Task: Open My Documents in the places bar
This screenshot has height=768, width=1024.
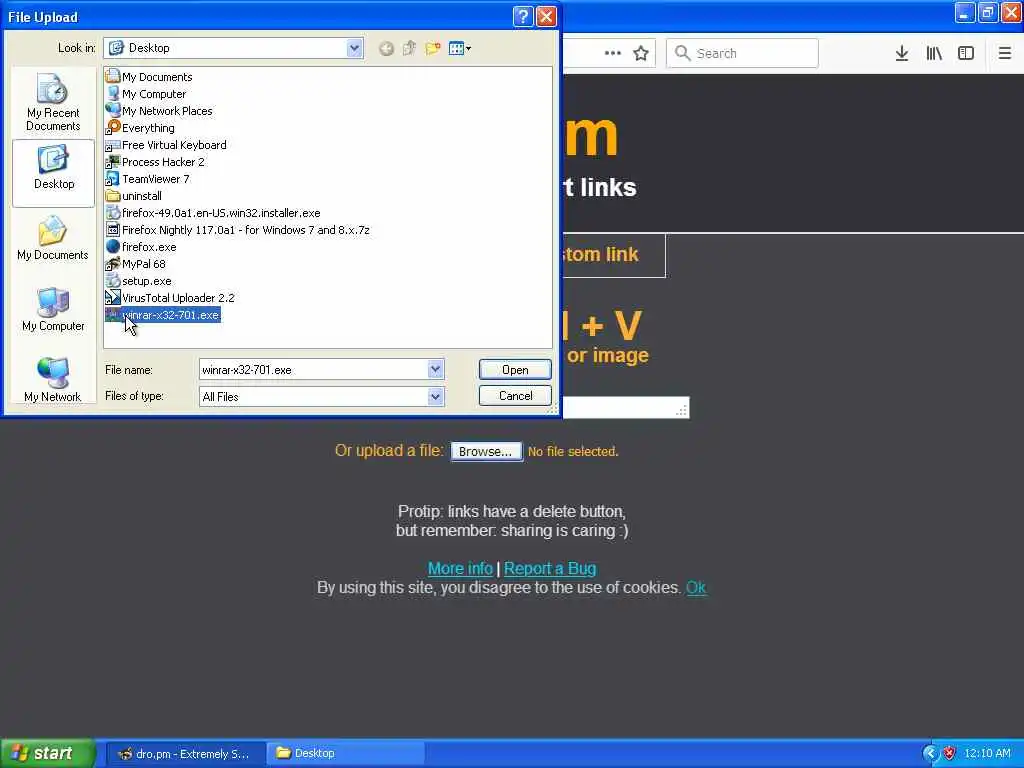Action: click(53, 238)
